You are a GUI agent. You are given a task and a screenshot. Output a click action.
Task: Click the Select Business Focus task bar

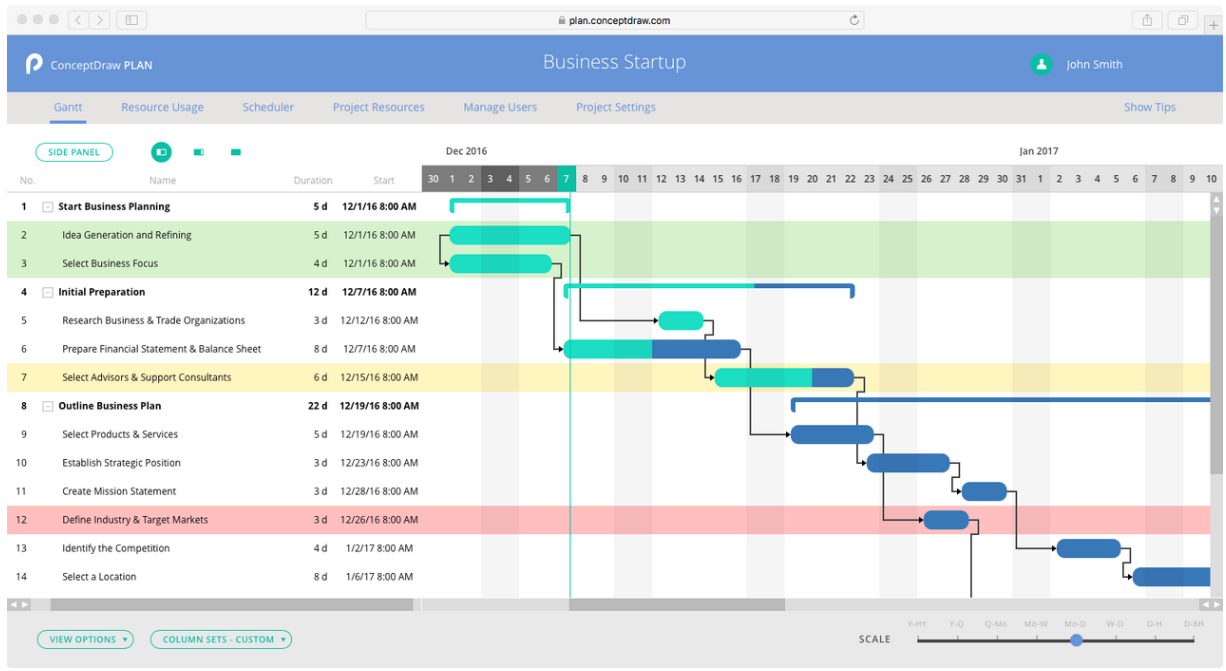(501, 264)
